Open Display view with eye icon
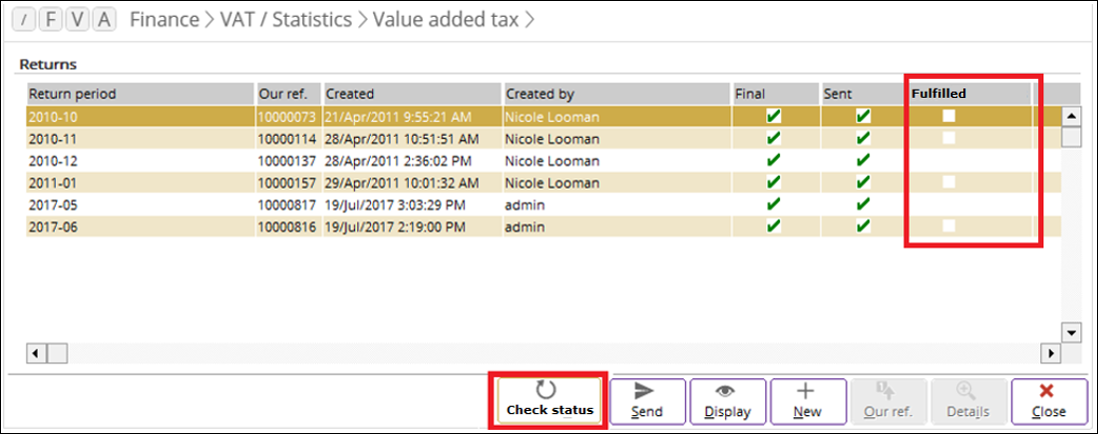The height and width of the screenshot is (434, 1098). point(727,401)
